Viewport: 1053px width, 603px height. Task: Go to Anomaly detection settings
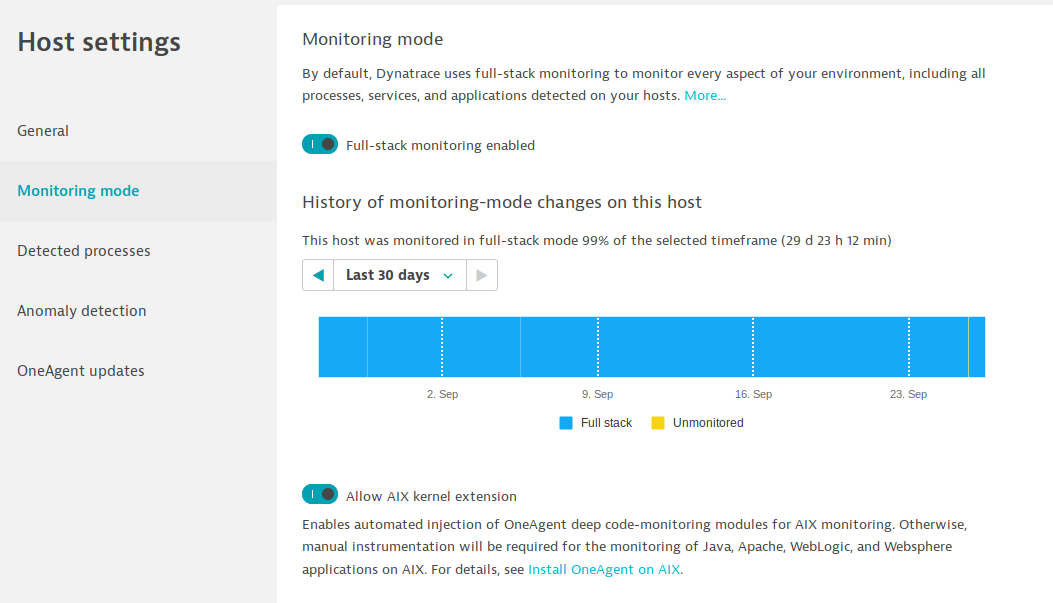point(82,311)
